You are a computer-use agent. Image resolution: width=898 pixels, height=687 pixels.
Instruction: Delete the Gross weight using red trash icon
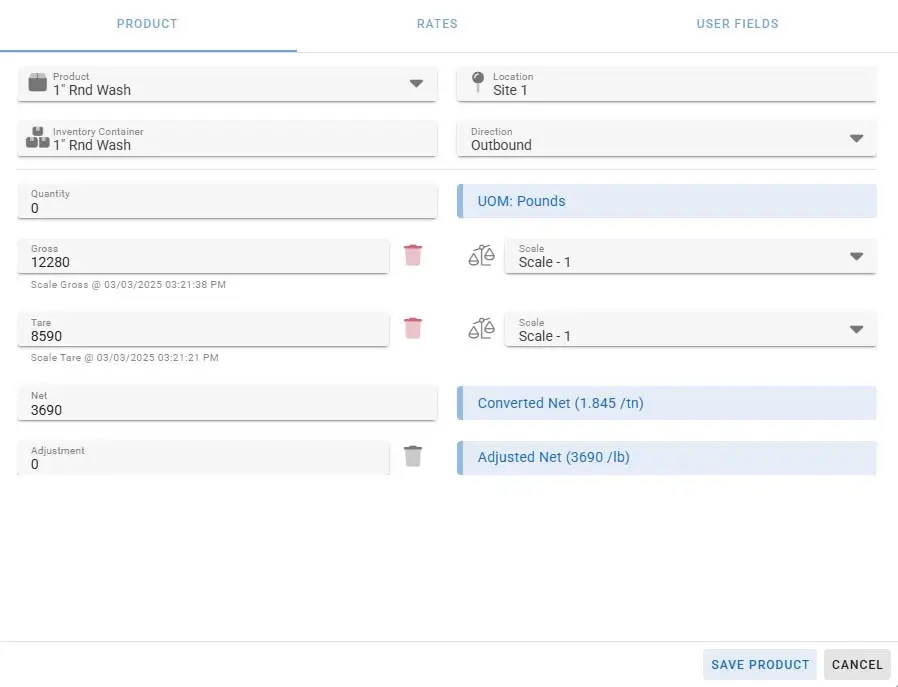[x=413, y=255]
